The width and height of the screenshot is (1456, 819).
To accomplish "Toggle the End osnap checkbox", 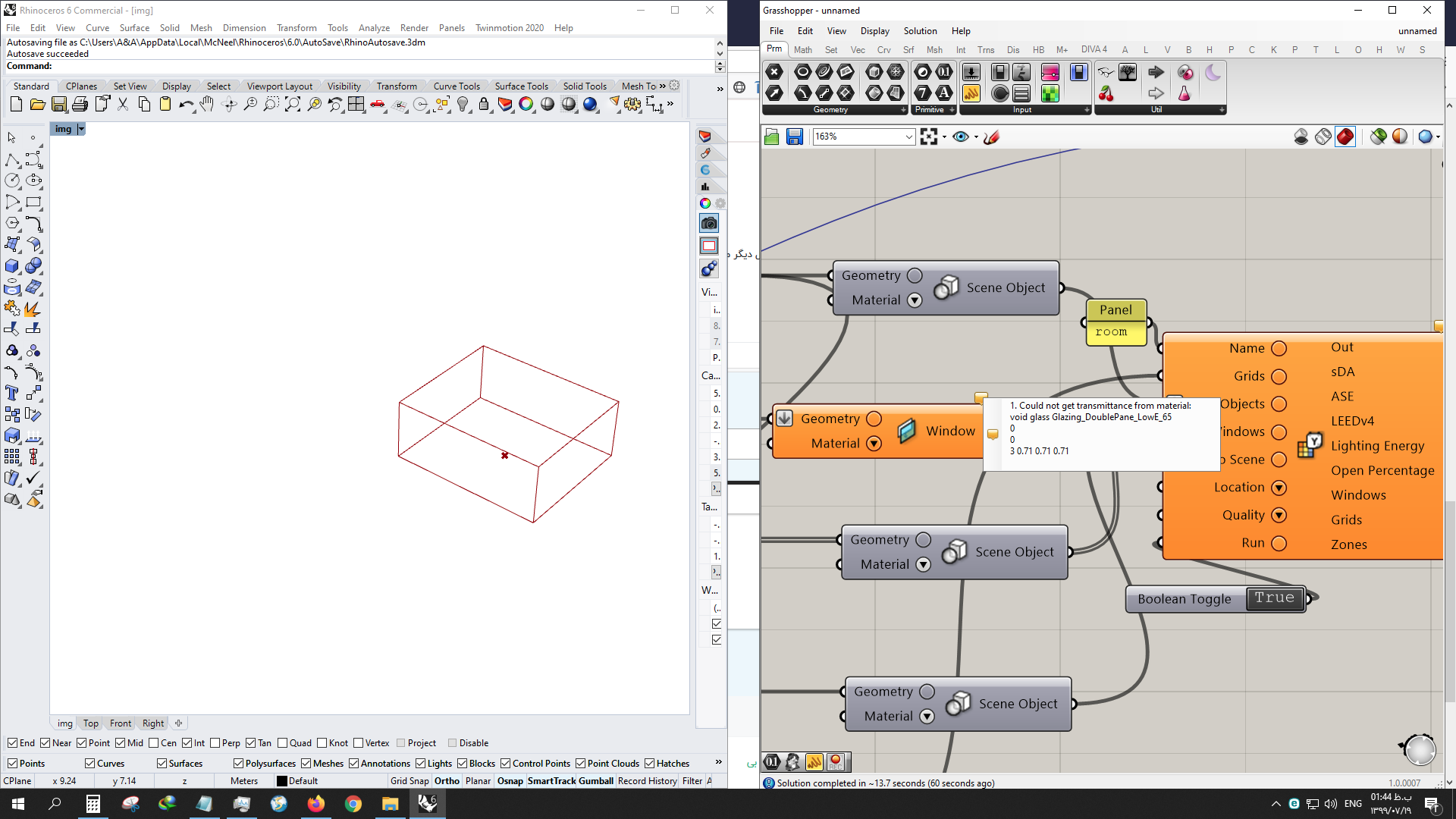I will pyautogui.click(x=12, y=743).
